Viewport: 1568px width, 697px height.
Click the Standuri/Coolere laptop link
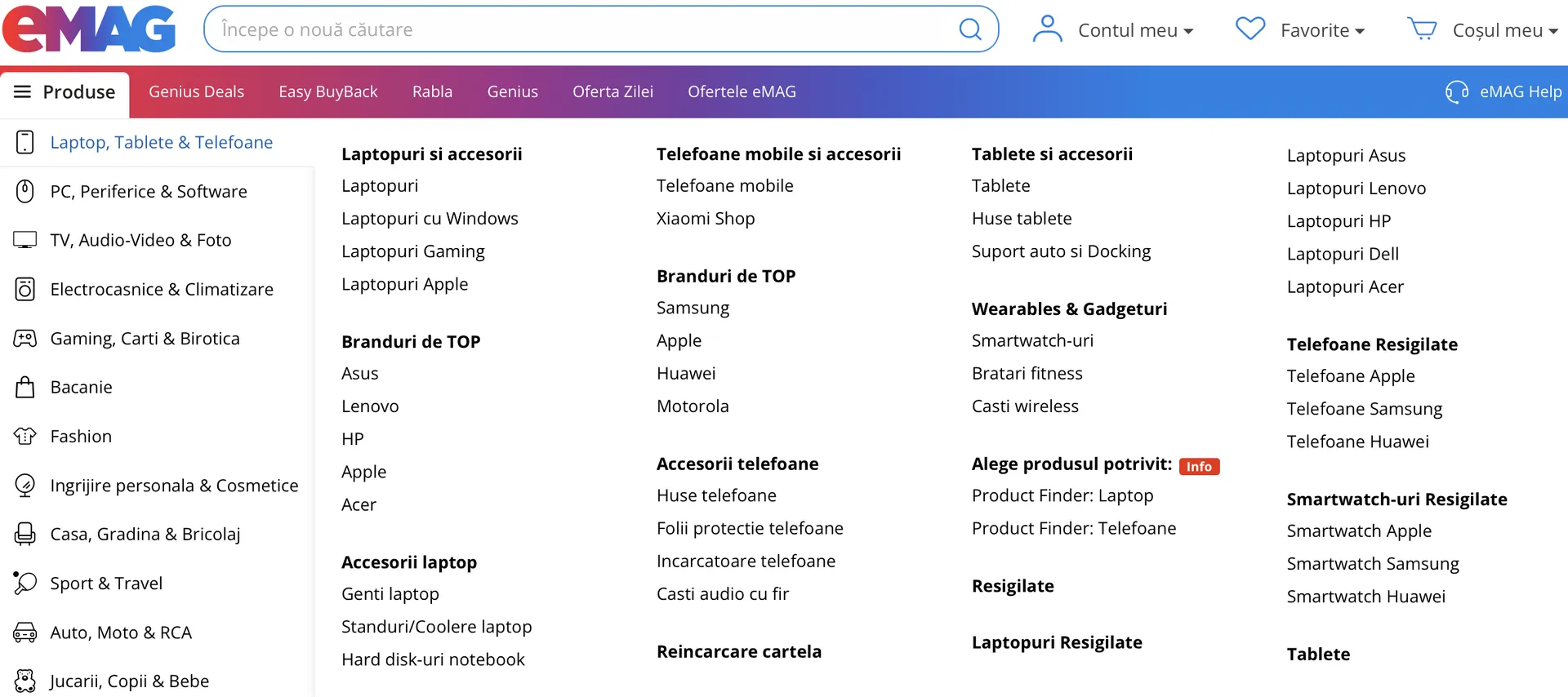tap(437, 627)
